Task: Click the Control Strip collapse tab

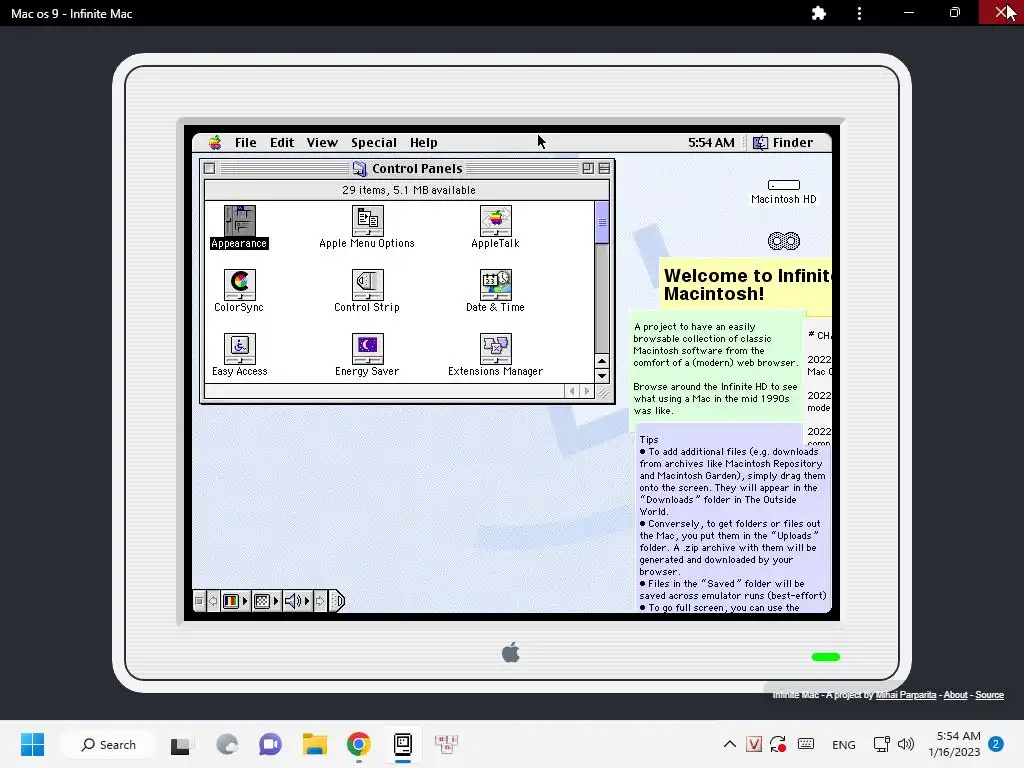Action: pyautogui.click(x=337, y=601)
